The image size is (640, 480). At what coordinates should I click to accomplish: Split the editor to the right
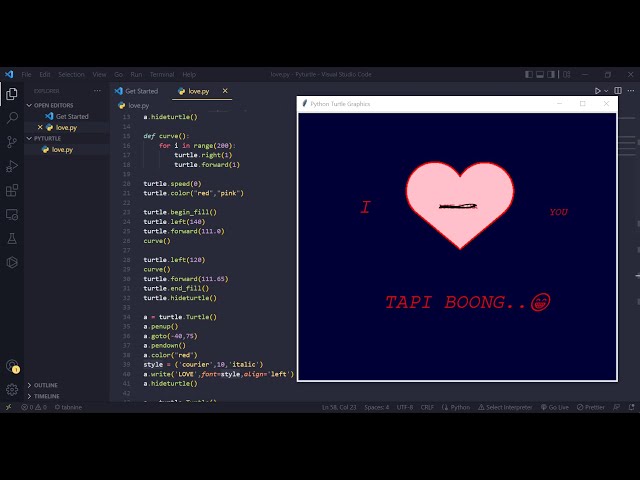(618, 91)
